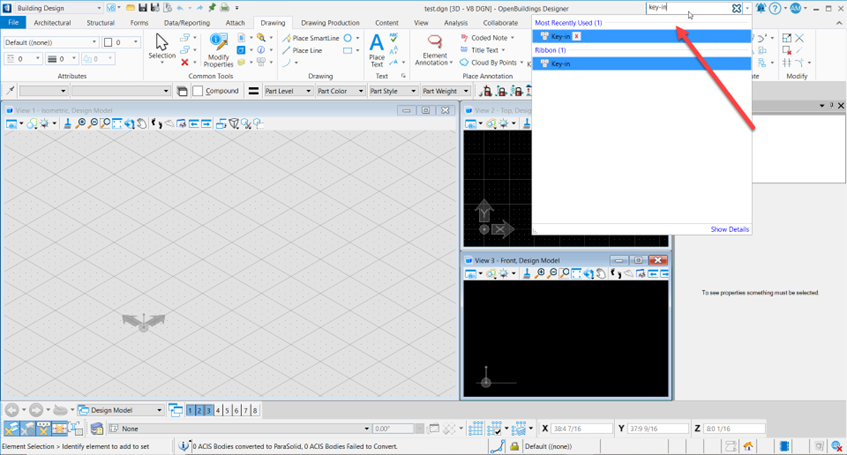Choose the red X Delete Element tool
The height and width of the screenshot is (455, 847).
[x=185, y=63]
